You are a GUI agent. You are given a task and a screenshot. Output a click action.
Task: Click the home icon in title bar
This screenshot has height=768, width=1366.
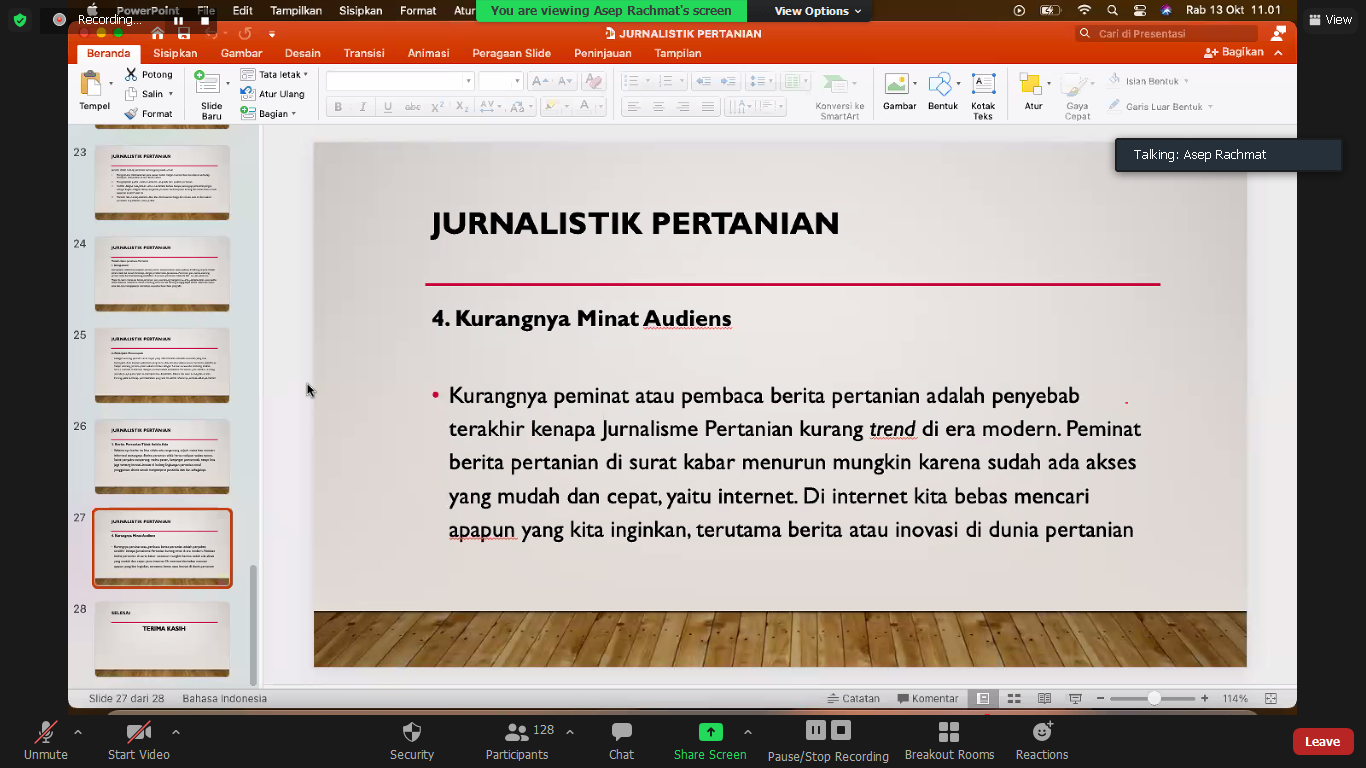[157, 33]
